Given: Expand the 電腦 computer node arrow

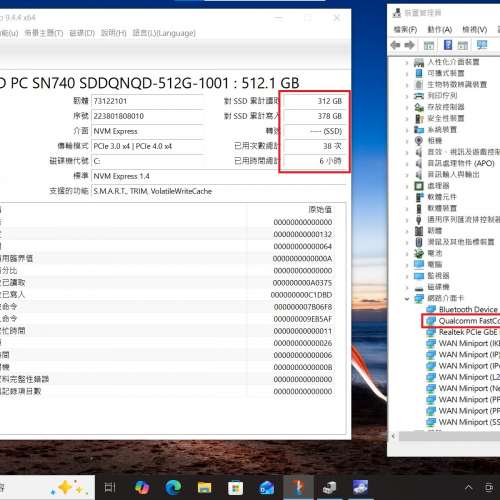Looking at the screenshot, I should click(x=407, y=265).
